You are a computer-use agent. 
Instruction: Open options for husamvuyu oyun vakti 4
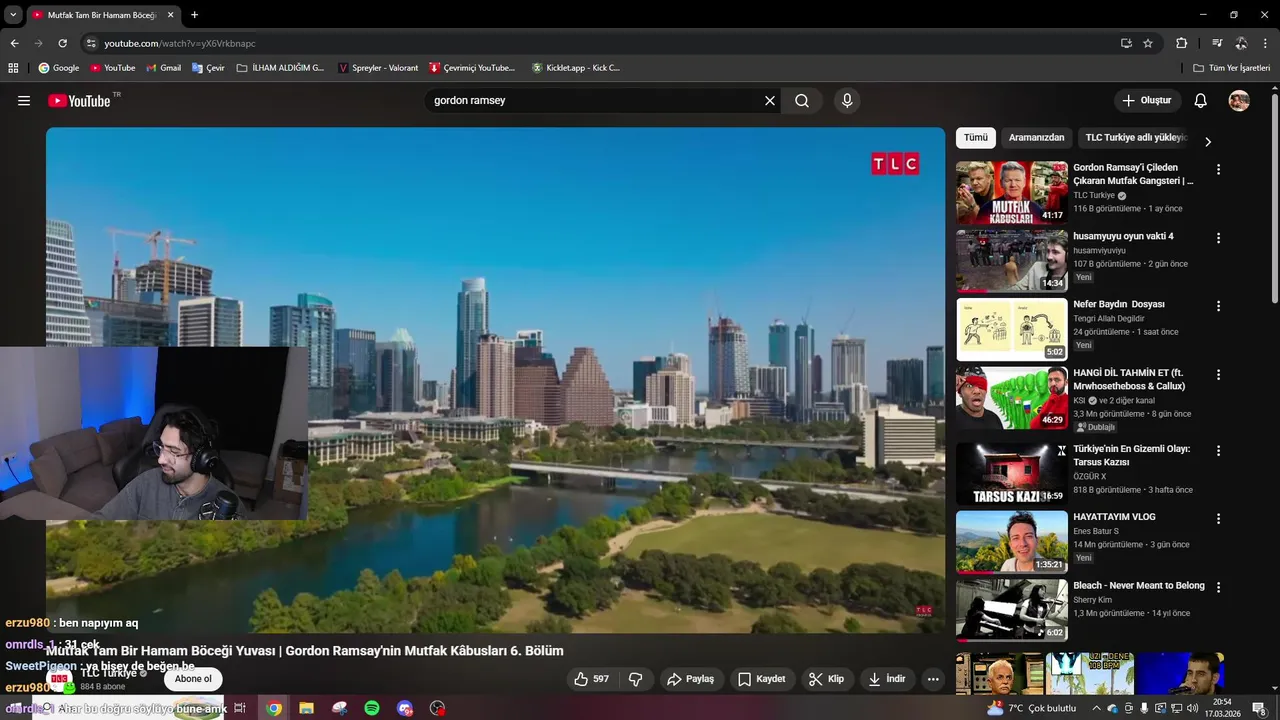[x=1218, y=238]
